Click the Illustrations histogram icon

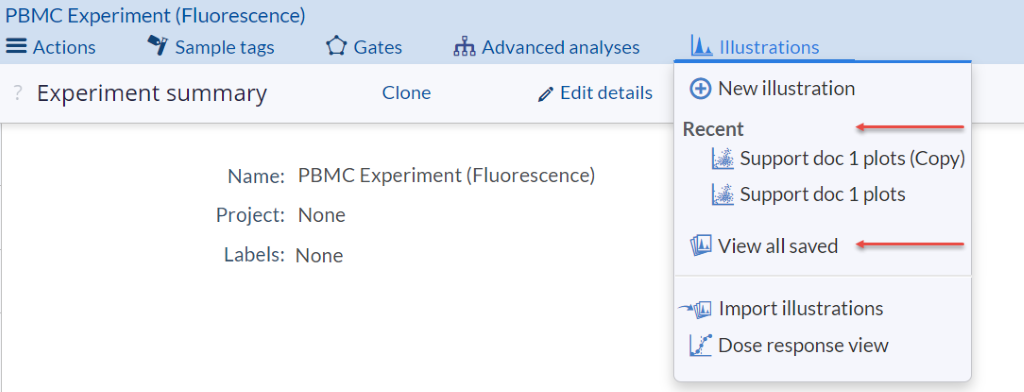701,46
